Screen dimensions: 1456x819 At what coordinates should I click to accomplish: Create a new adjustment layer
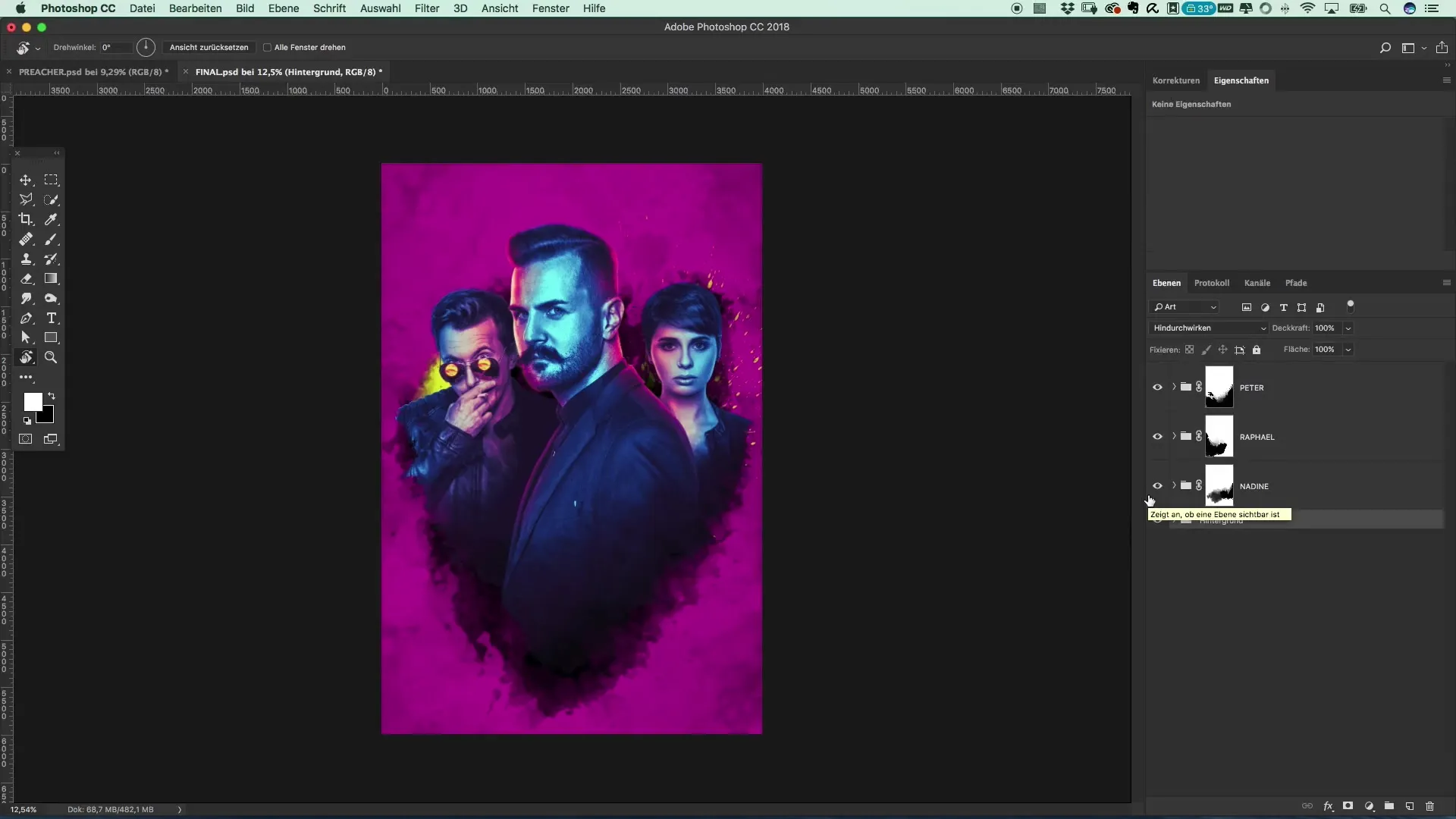click(x=1370, y=806)
